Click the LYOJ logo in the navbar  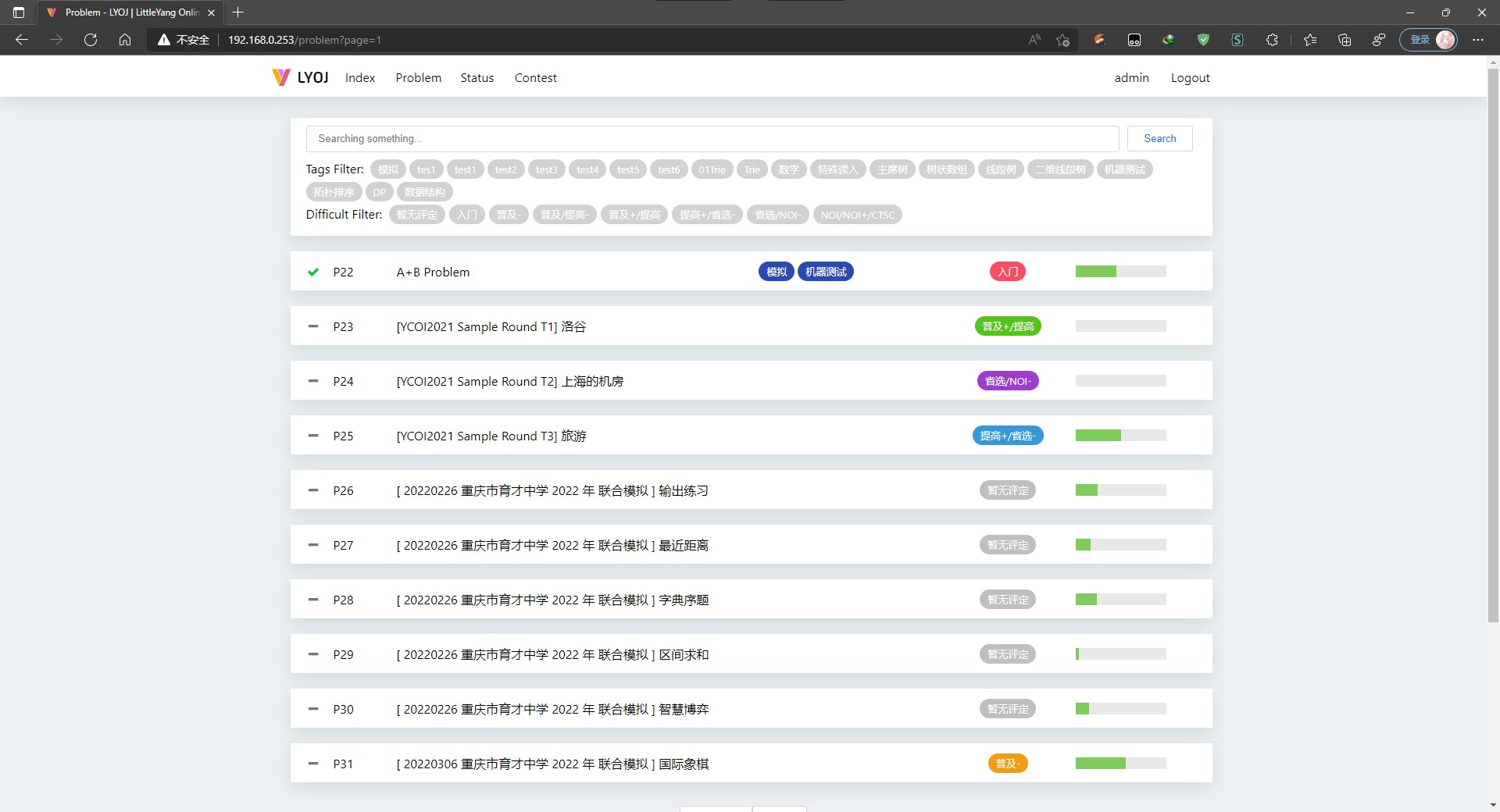tap(299, 77)
